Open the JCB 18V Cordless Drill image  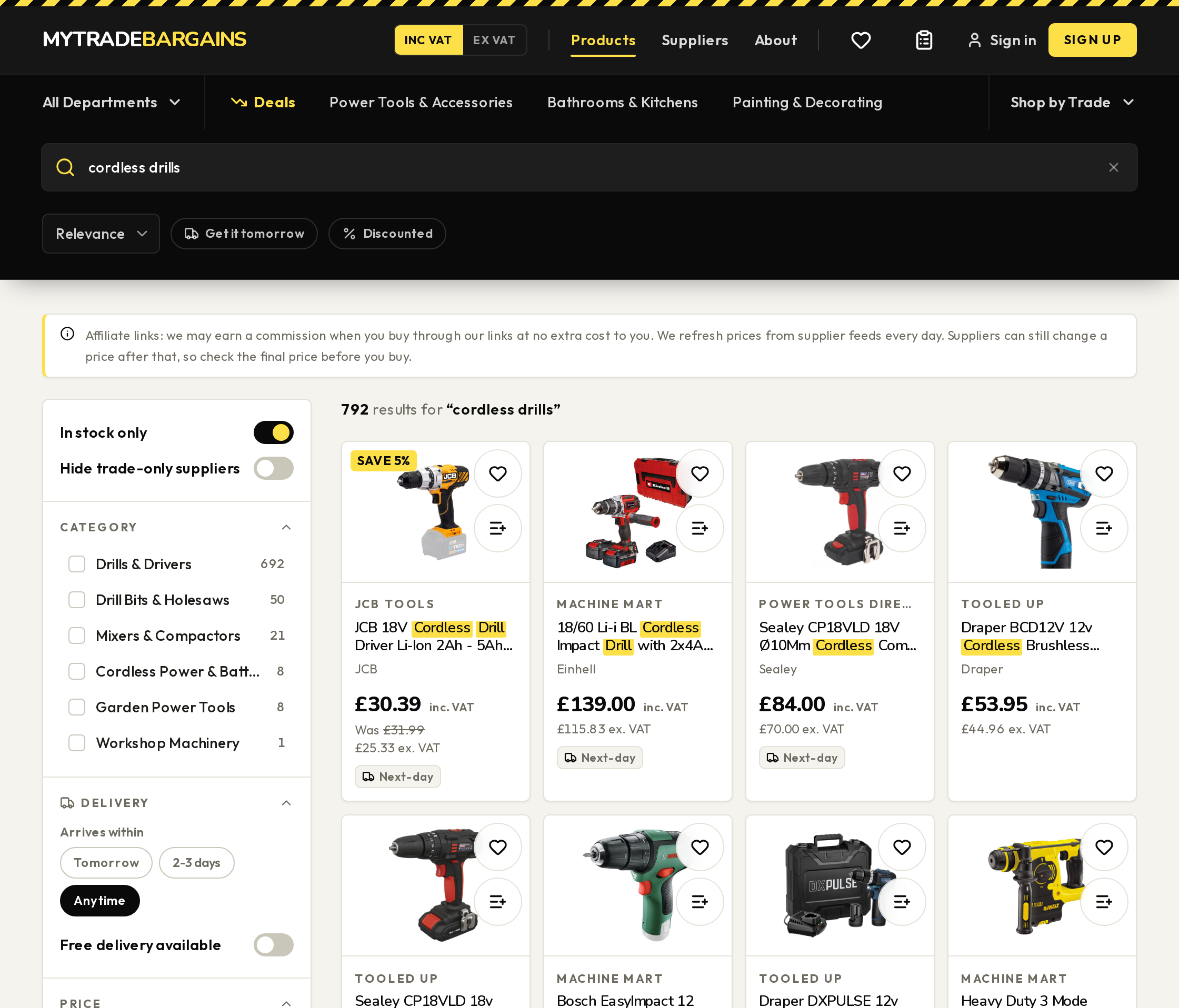tap(435, 512)
